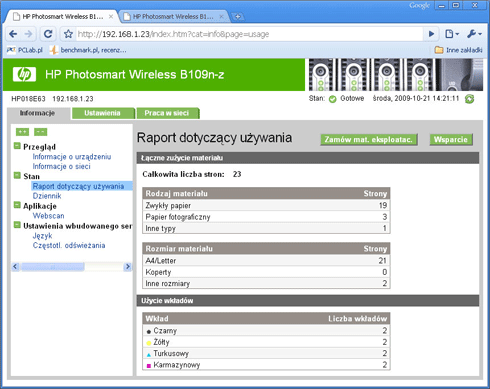Collapse the Aplikacje tree section

click(x=17, y=205)
